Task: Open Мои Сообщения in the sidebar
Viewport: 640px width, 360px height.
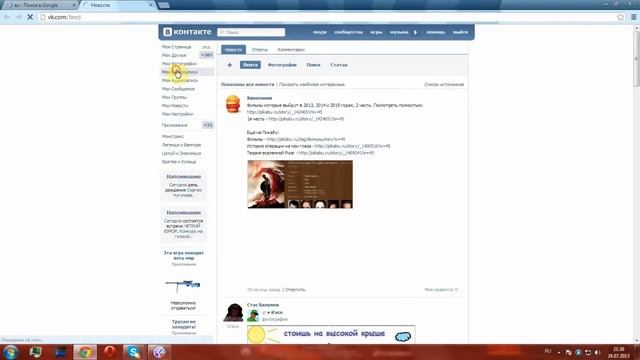Action: click(178, 89)
